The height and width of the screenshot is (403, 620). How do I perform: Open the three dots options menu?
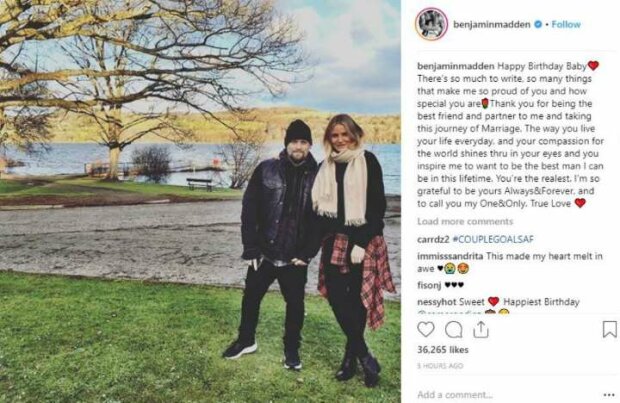(x=609, y=395)
